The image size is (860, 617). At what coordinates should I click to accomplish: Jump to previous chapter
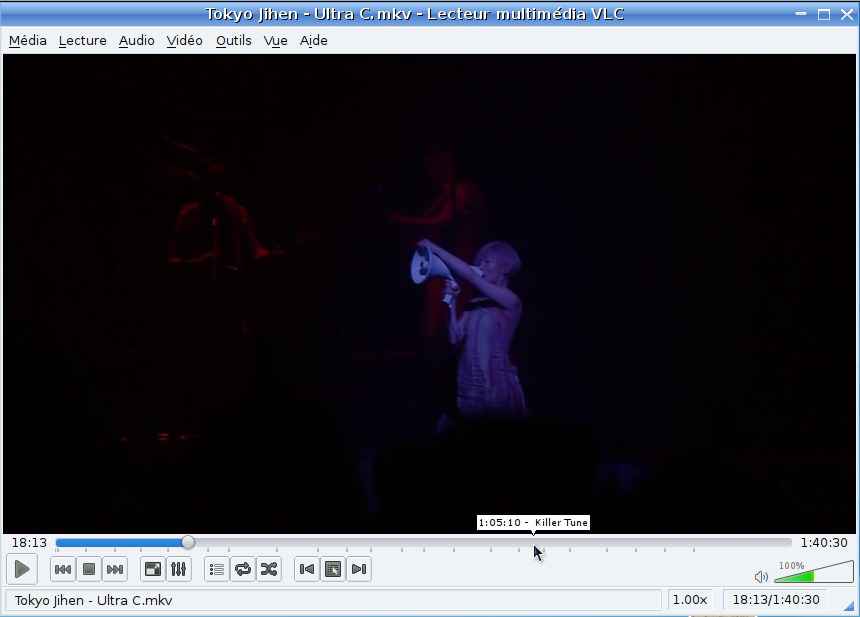point(307,570)
